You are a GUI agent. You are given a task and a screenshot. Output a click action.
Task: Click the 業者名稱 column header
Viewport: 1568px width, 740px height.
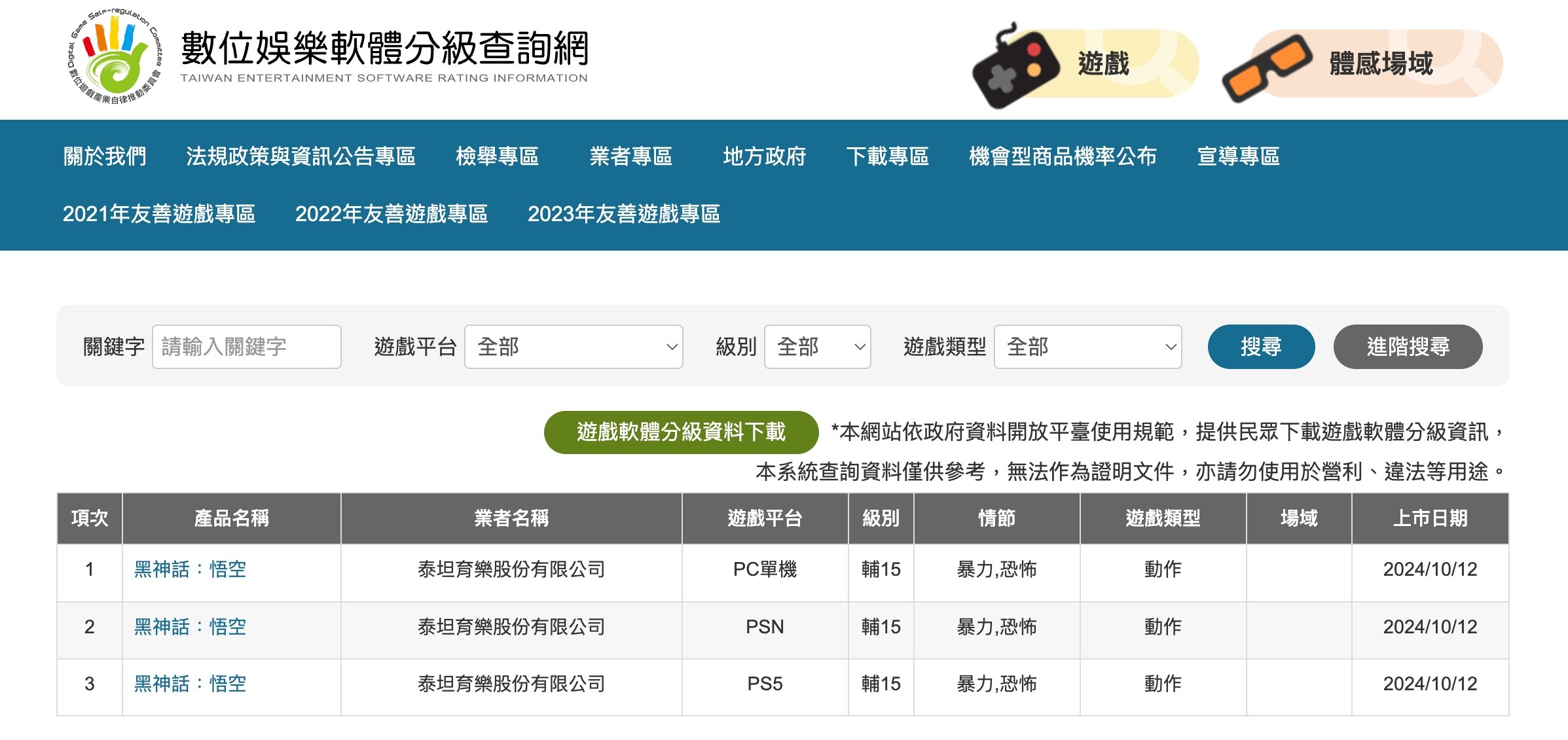(511, 518)
